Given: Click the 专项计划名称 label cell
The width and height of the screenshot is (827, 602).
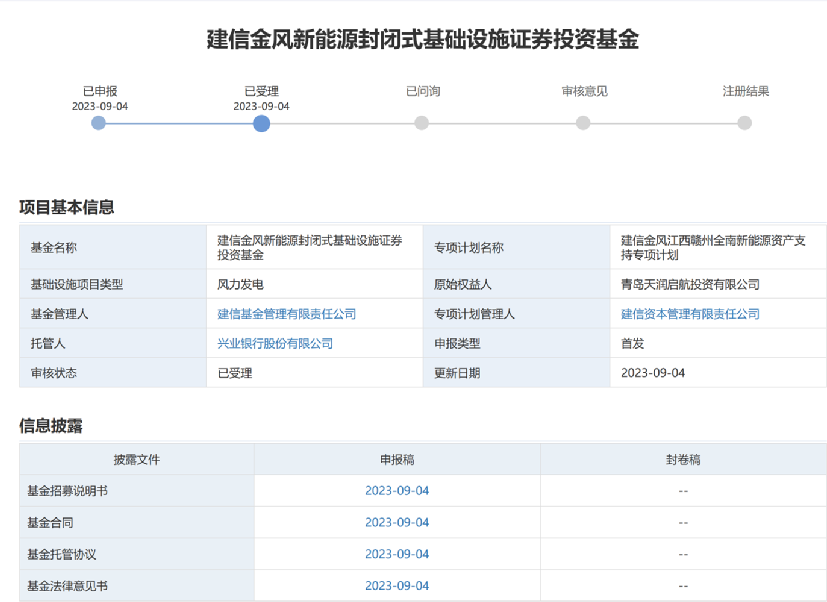Looking at the screenshot, I should 516,247.
